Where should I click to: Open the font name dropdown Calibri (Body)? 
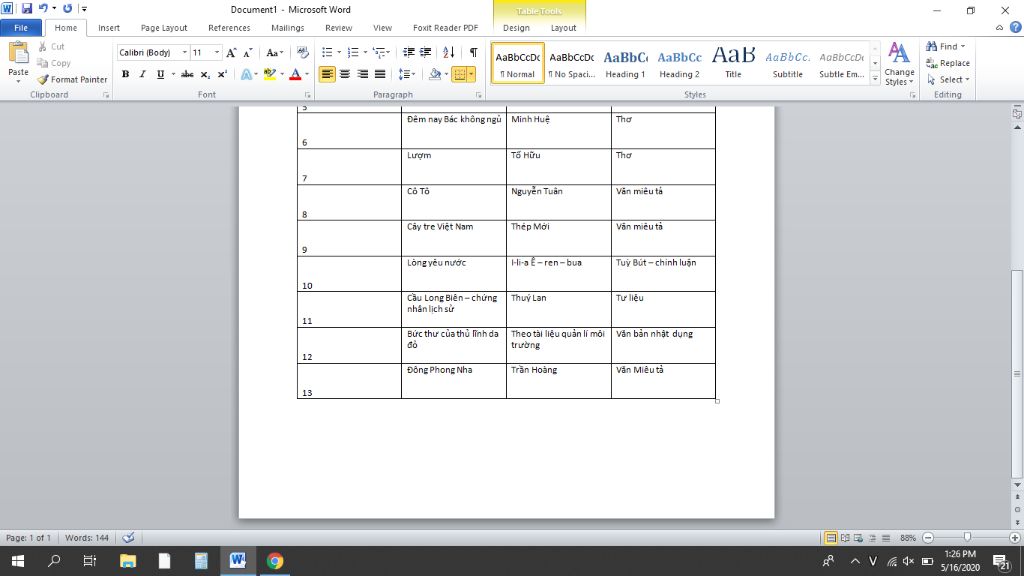[x=185, y=52]
